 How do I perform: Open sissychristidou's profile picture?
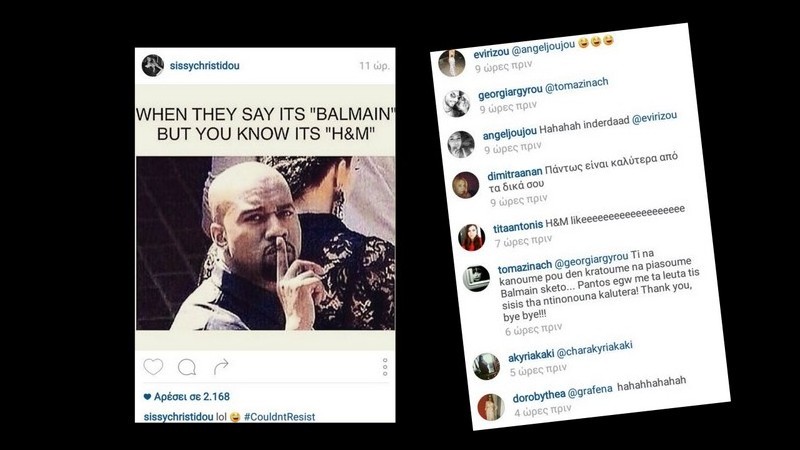[153, 65]
